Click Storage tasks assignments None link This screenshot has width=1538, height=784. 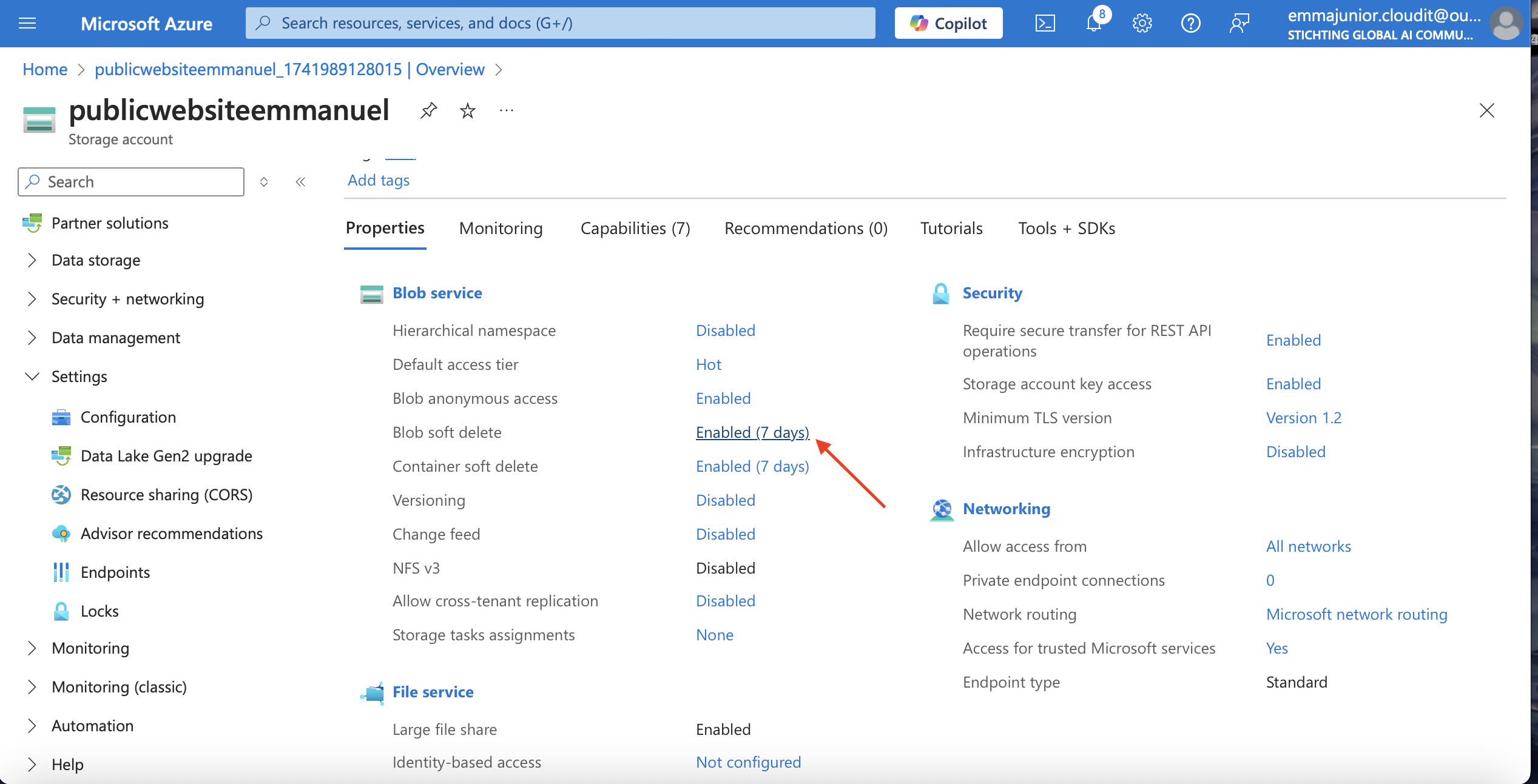pyautogui.click(x=715, y=635)
